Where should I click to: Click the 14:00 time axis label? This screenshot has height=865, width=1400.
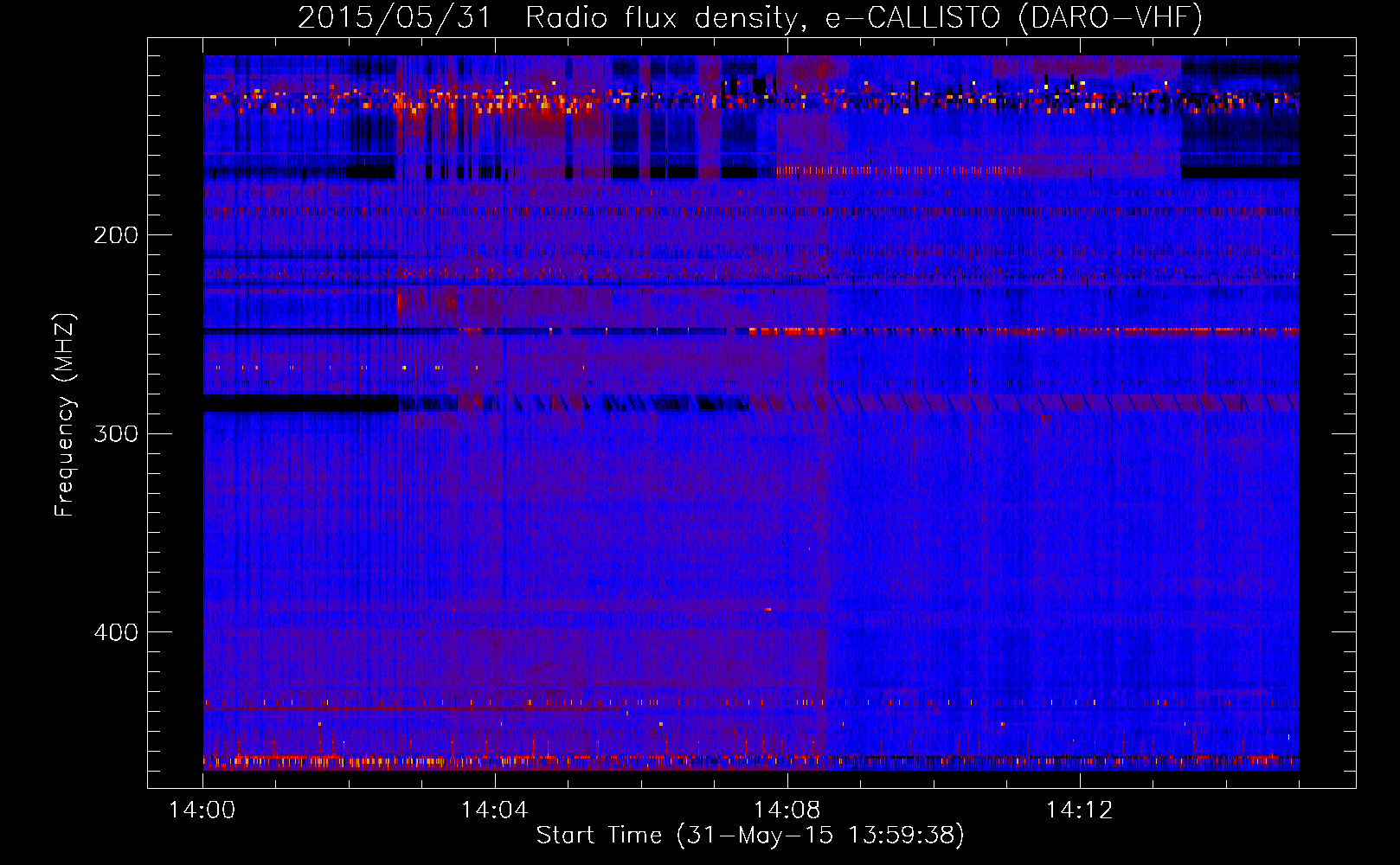point(202,811)
